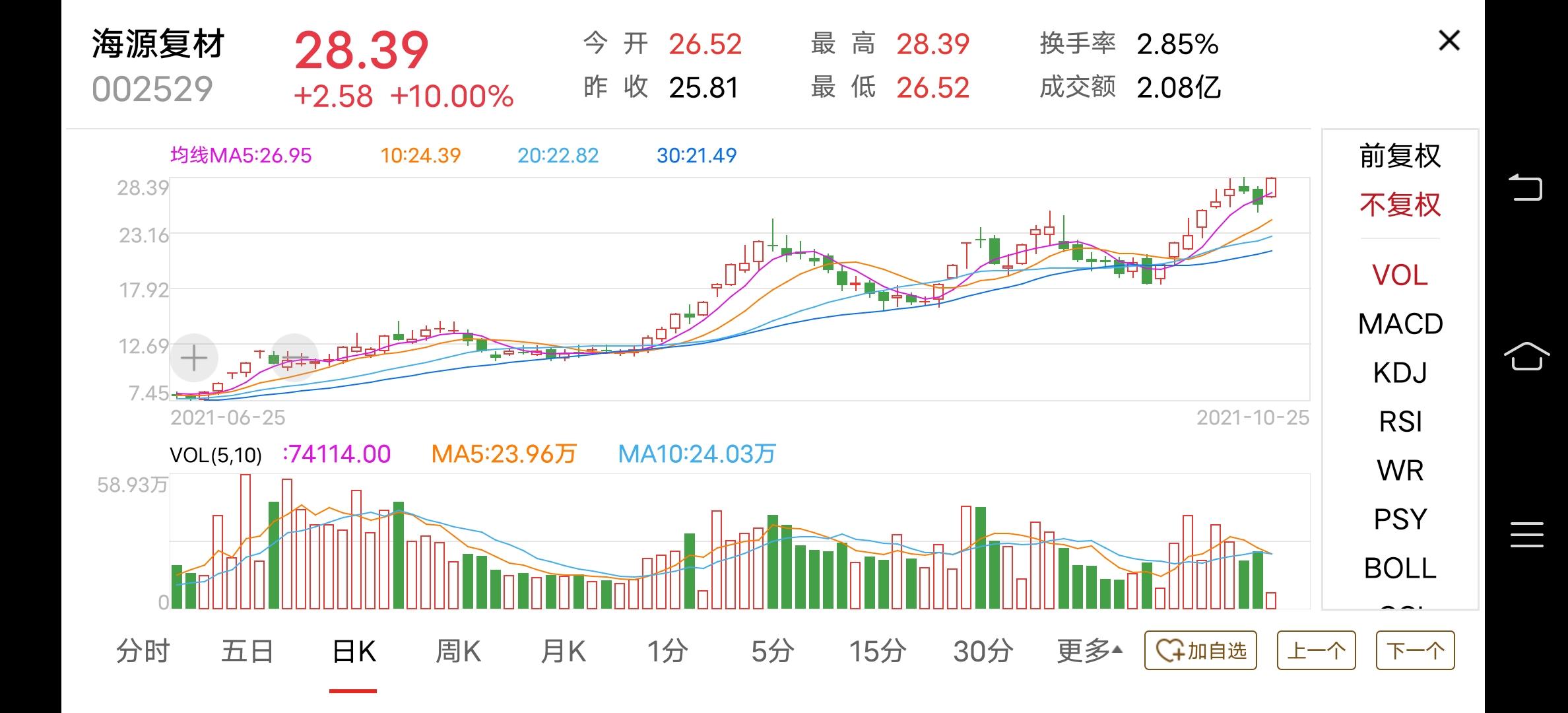Viewport: 1568px width, 713px height.
Task: Select the 周K weekly candlestick tab
Action: [458, 652]
